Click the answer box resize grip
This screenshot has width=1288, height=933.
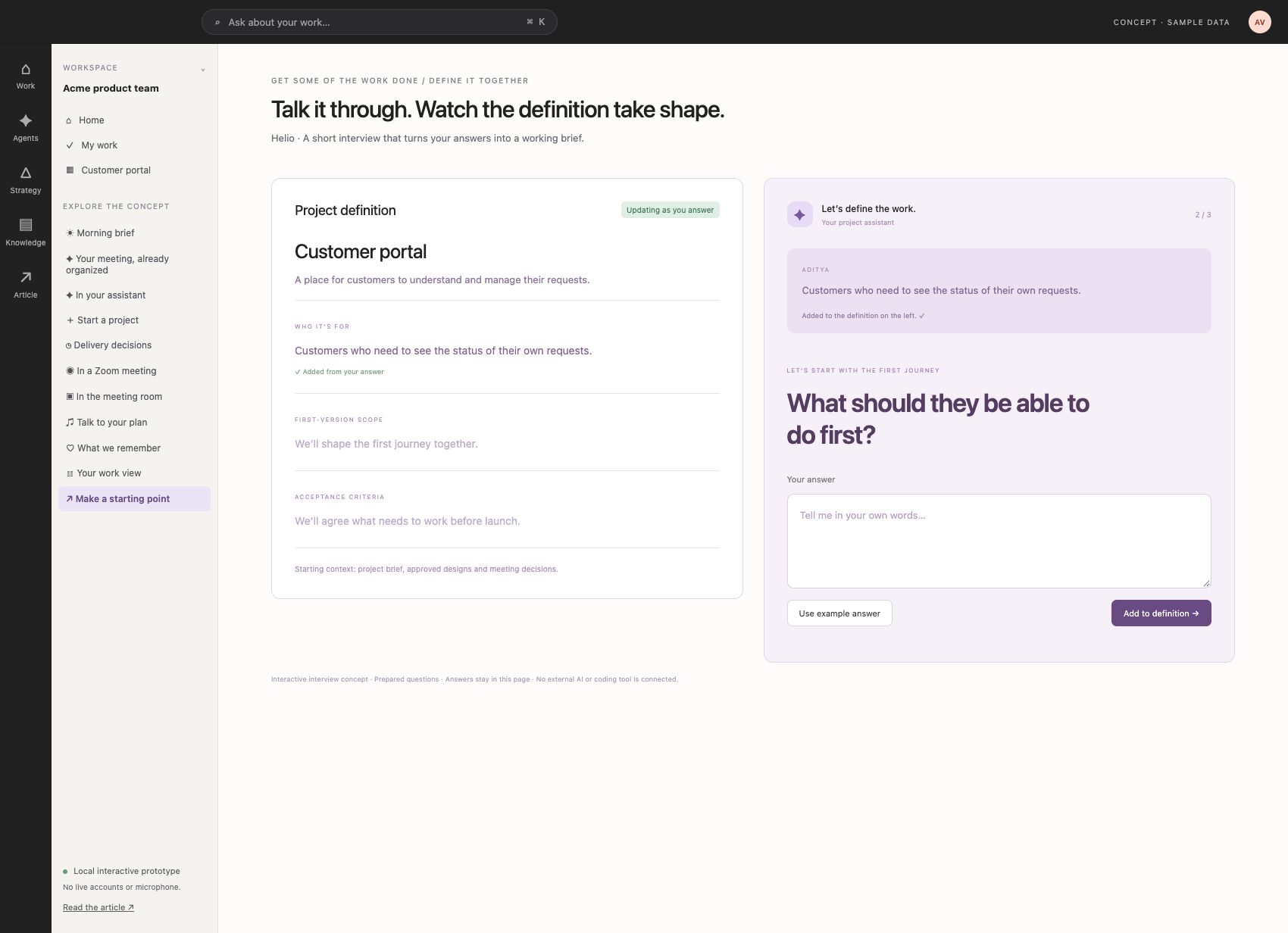[1206, 583]
